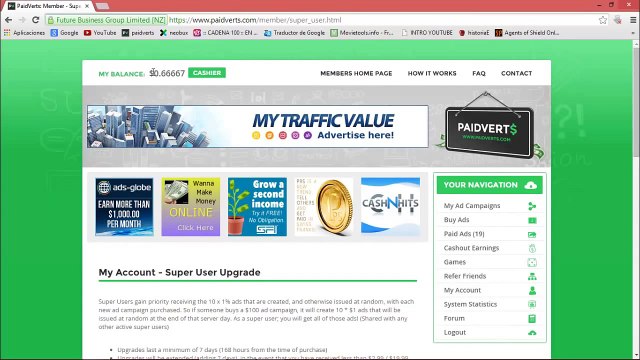The image size is (640, 360).
Task: Open the Google bookmark
Action: [x=64, y=33]
